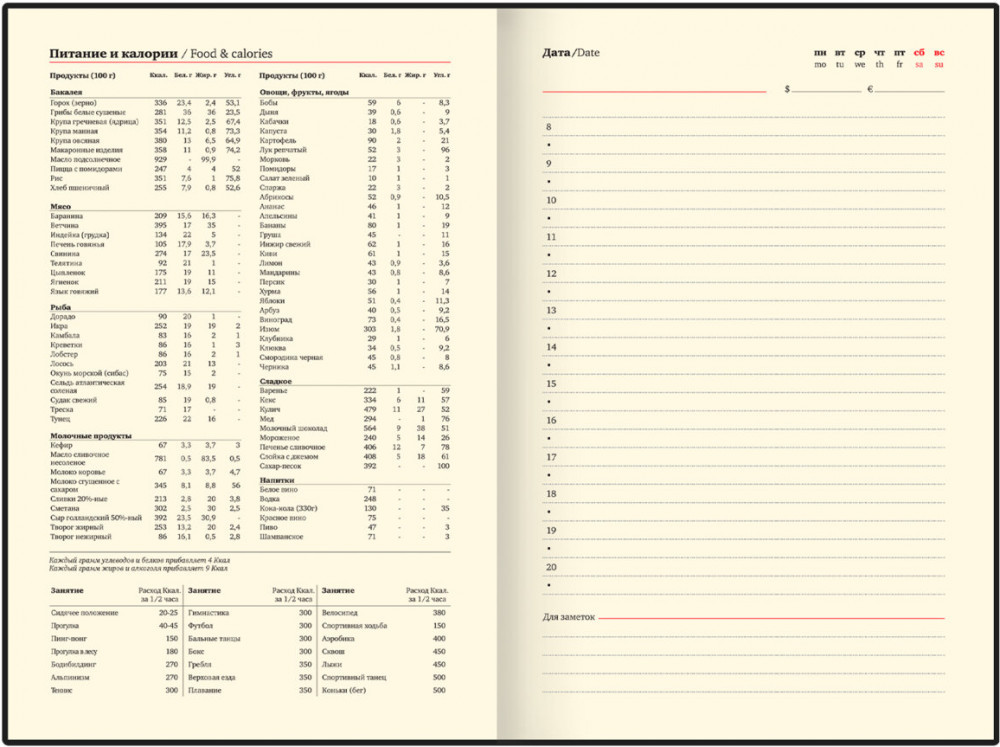Select the red 'сб' Saturday label

(x=919, y=52)
